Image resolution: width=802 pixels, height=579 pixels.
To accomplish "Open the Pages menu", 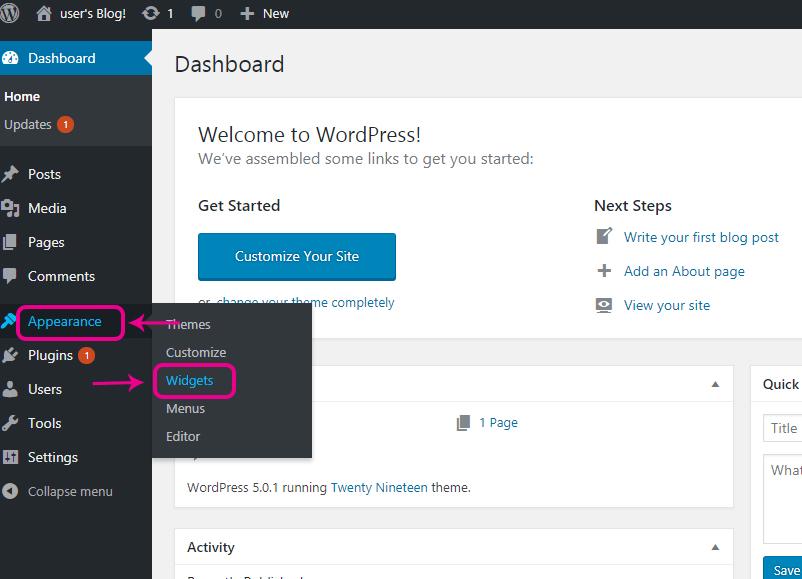I will (46, 242).
